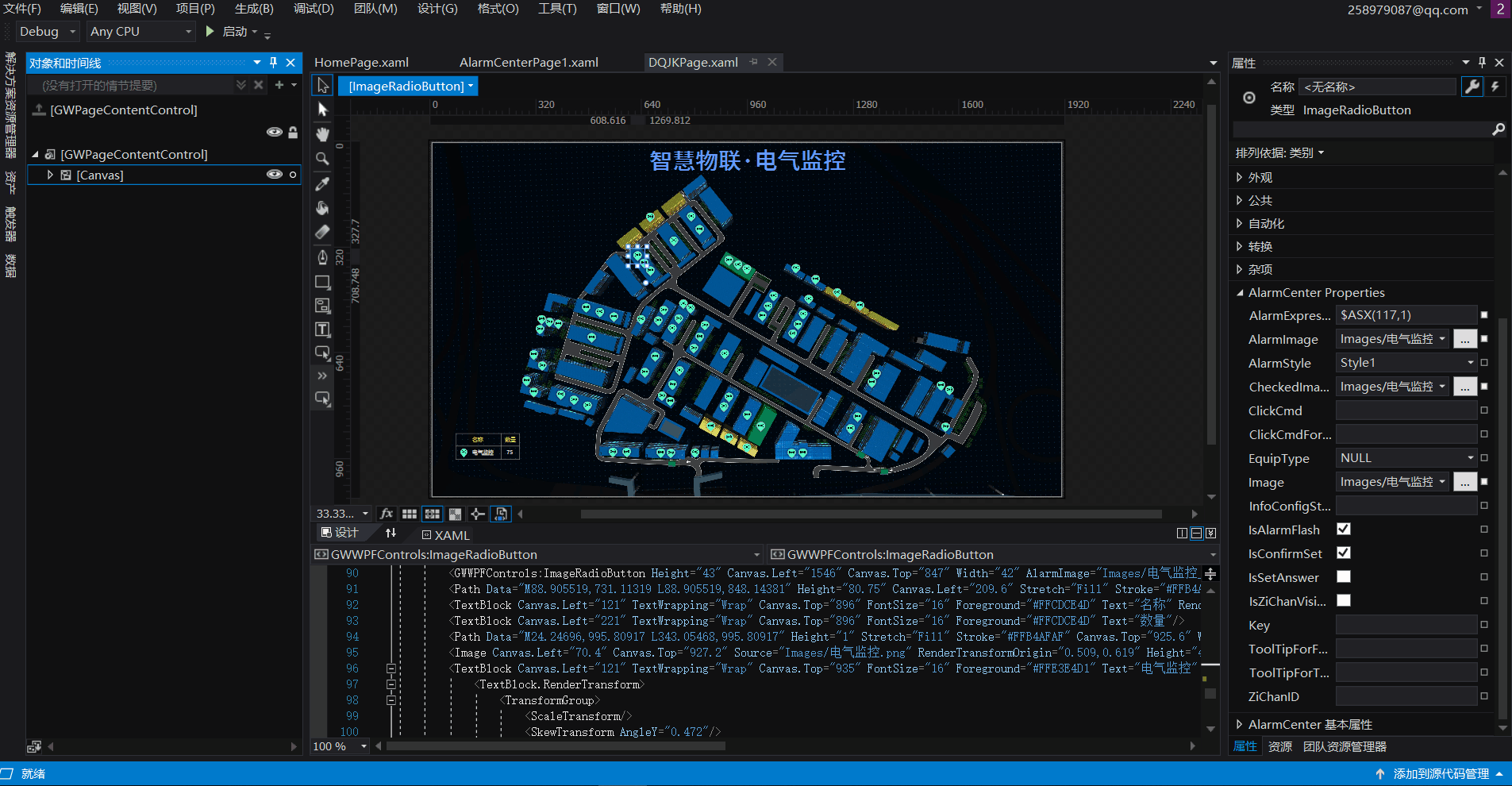Pick the Eyedropper tool
This screenshot has height=786, width=1512.
[322, 183]
